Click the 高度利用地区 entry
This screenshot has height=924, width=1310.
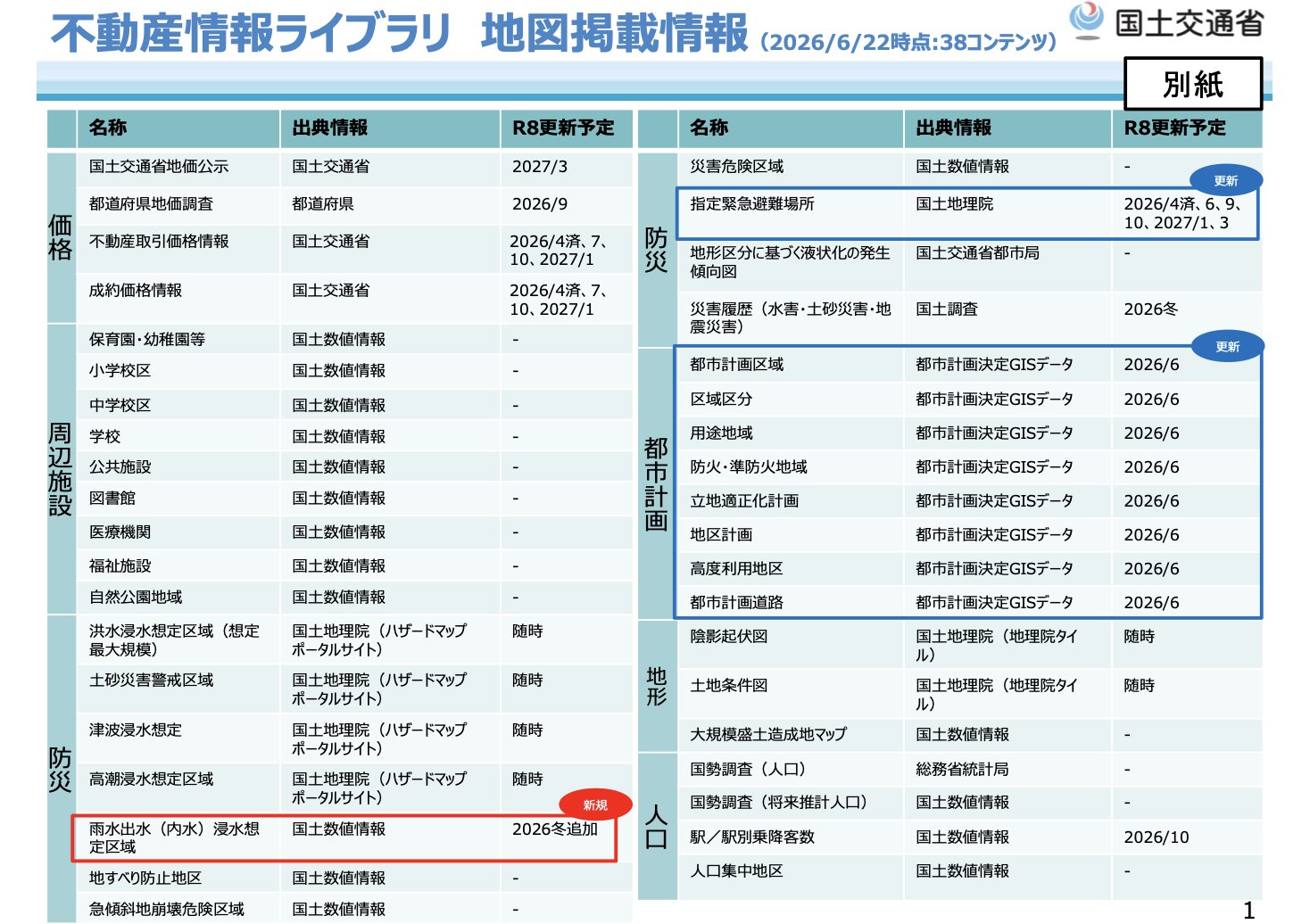737,569
